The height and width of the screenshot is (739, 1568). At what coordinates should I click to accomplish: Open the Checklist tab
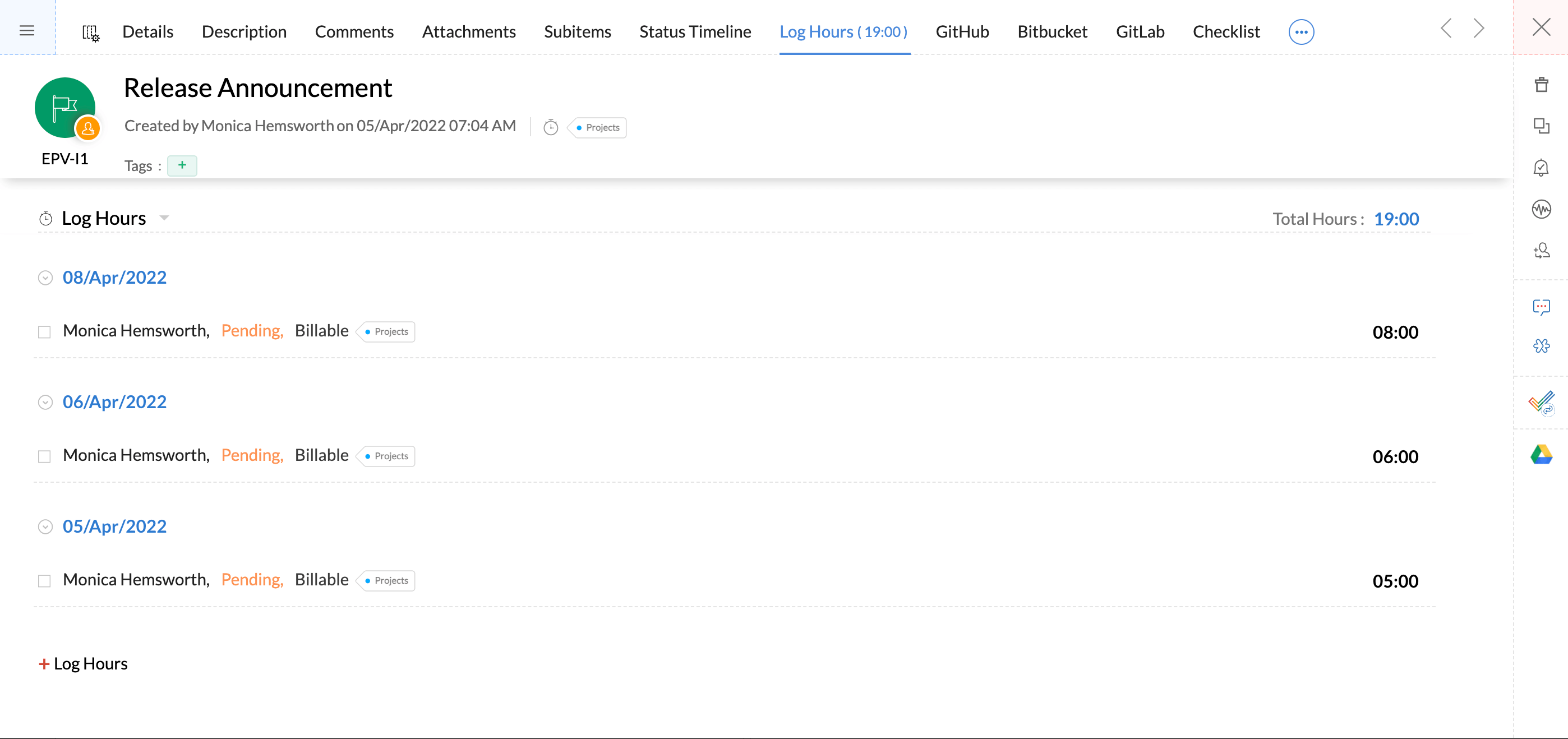(x=1225, y=31)
